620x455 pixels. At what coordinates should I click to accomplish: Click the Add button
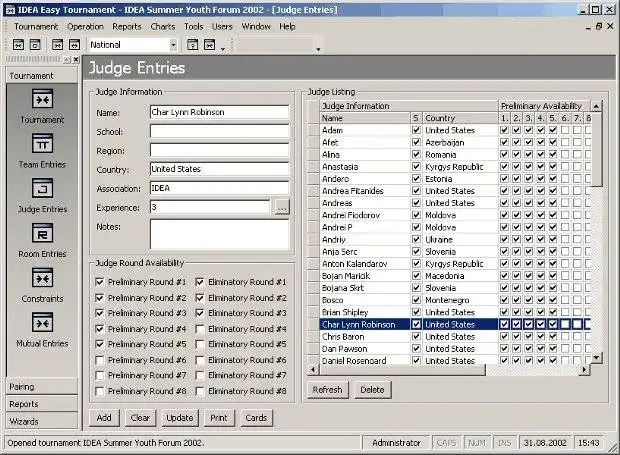tap(104, 418)
